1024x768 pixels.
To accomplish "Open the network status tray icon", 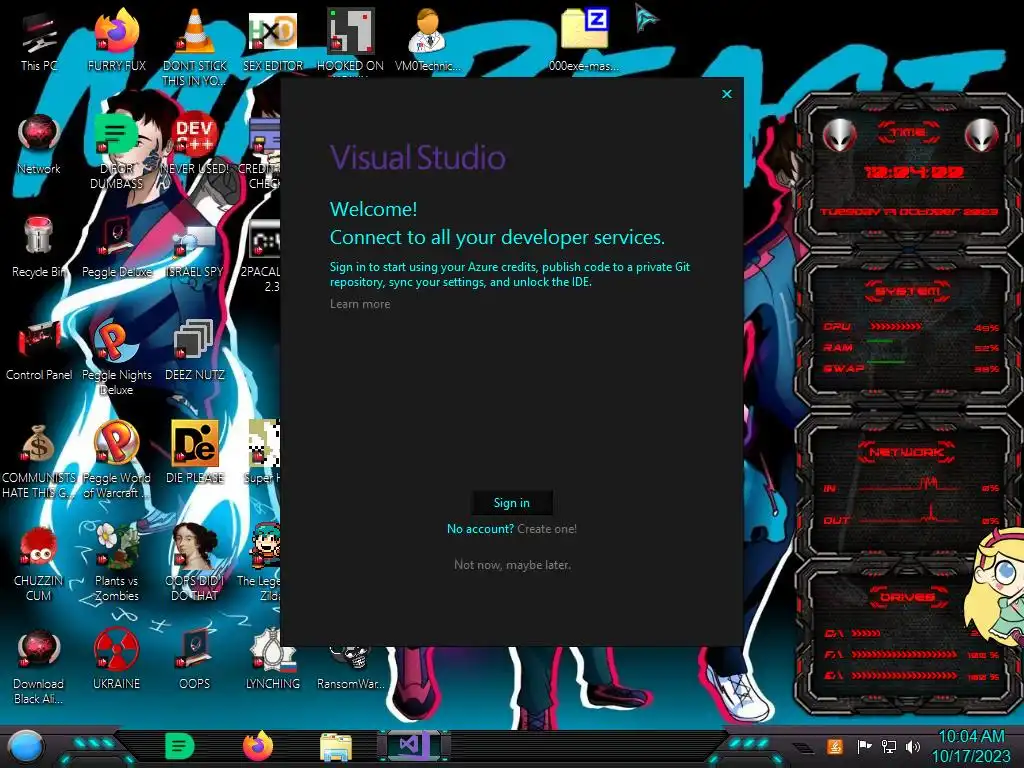I will 889,746.
